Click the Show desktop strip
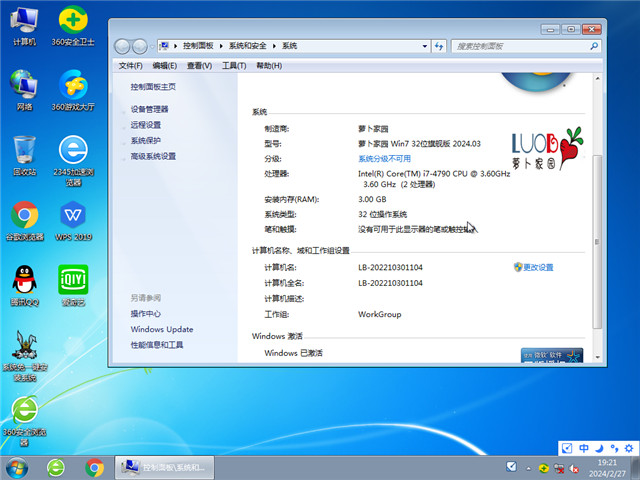640x480 pixels. coord(635,468)
